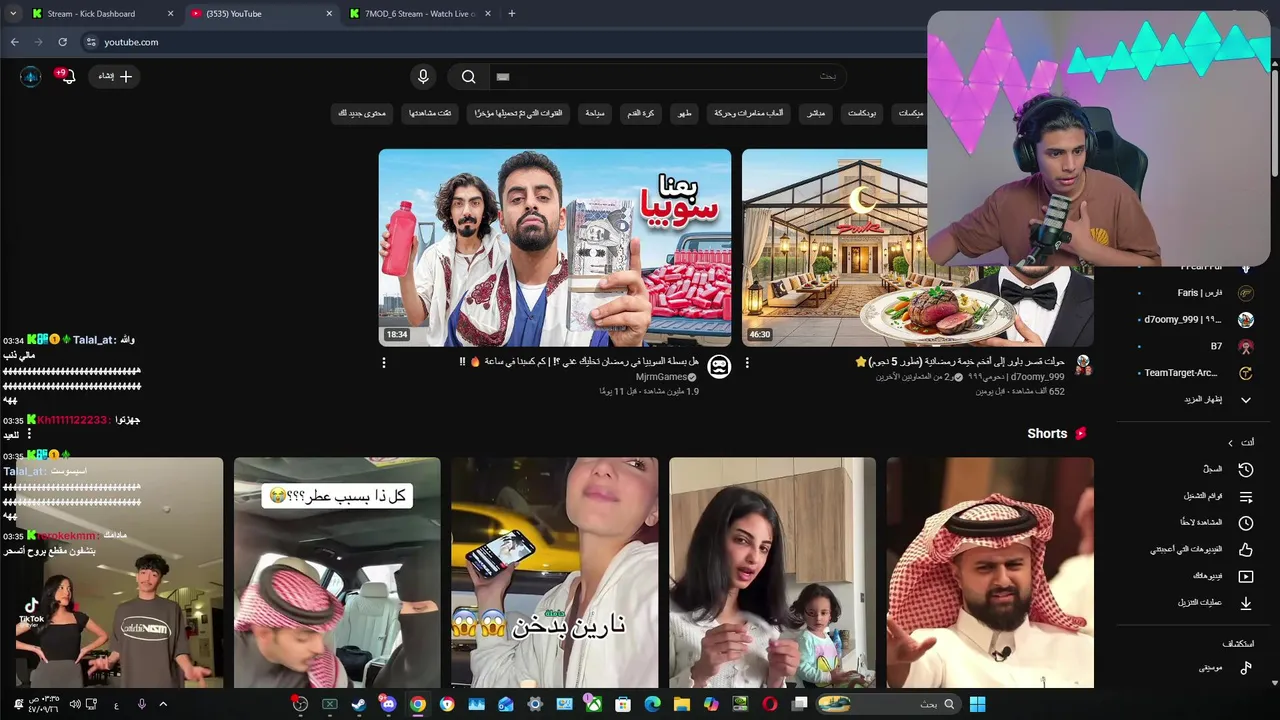This screenshot has width=1280, height=720.
Task: Select the سياحة filter chip
Action: [x=594, y=113]
